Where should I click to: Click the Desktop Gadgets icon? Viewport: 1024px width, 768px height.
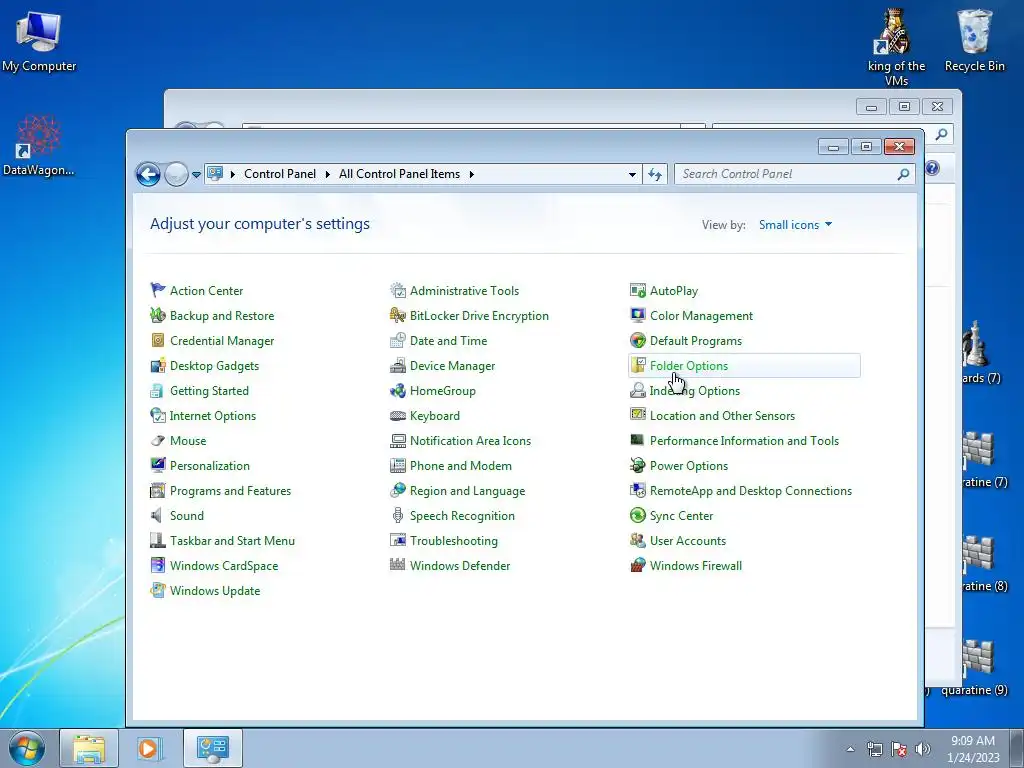click(158, 365)
